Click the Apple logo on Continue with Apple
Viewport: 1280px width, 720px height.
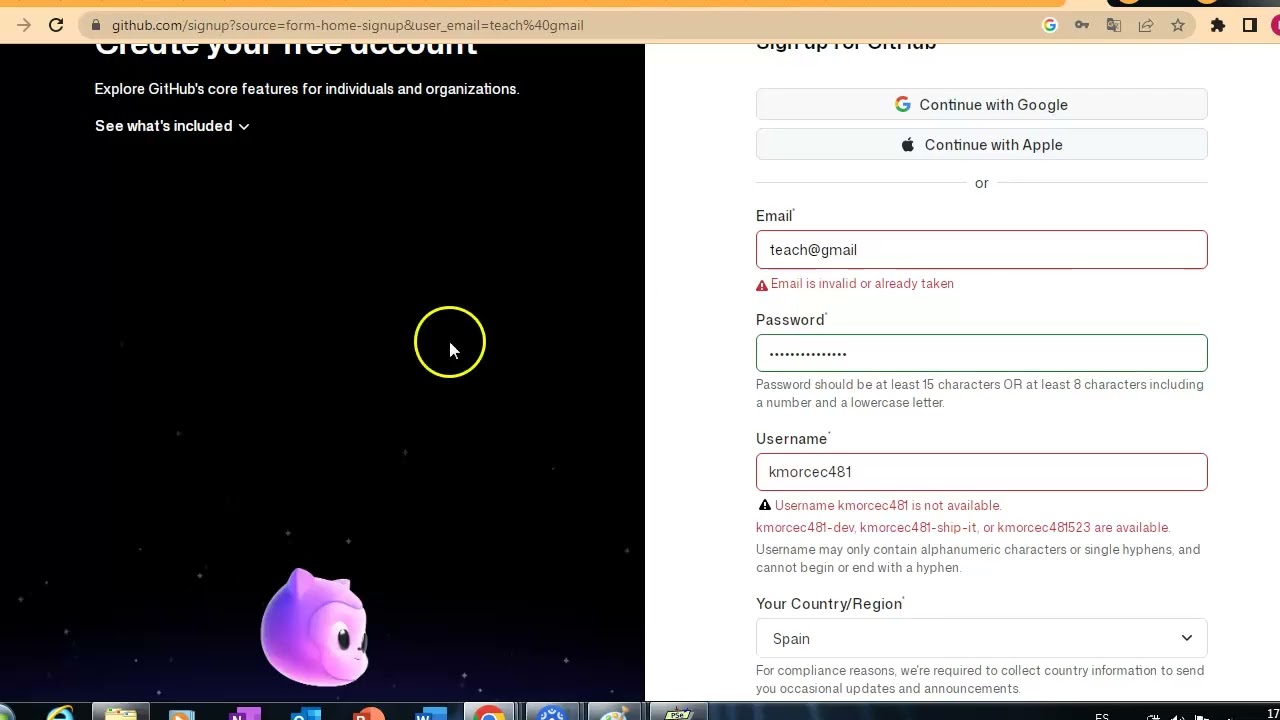908,145
